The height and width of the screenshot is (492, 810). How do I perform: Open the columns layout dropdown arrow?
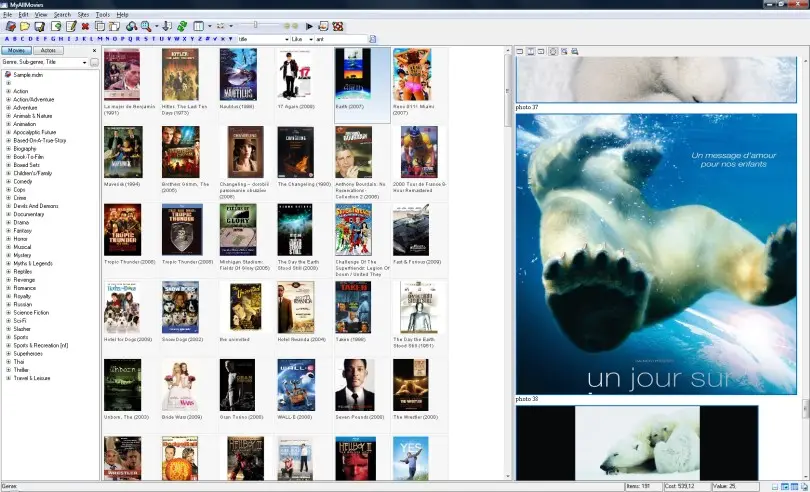pyautogui.click(x=209, y=26)
